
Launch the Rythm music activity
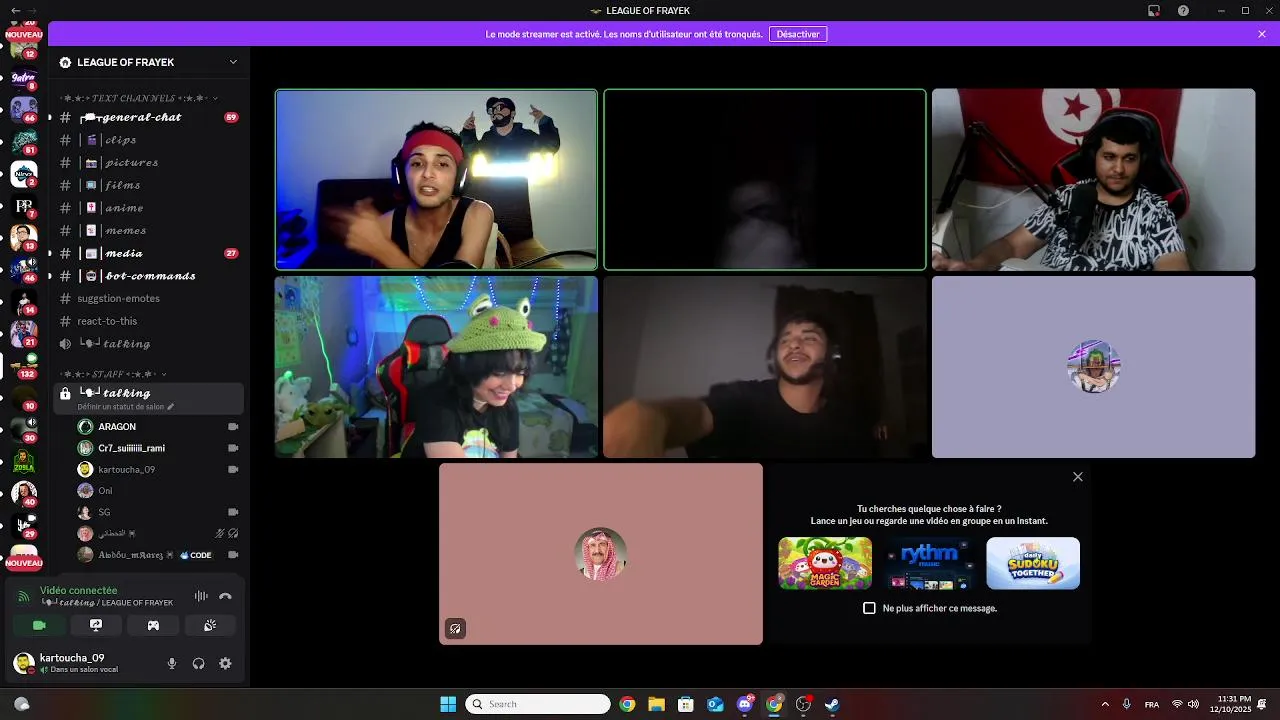929,563
